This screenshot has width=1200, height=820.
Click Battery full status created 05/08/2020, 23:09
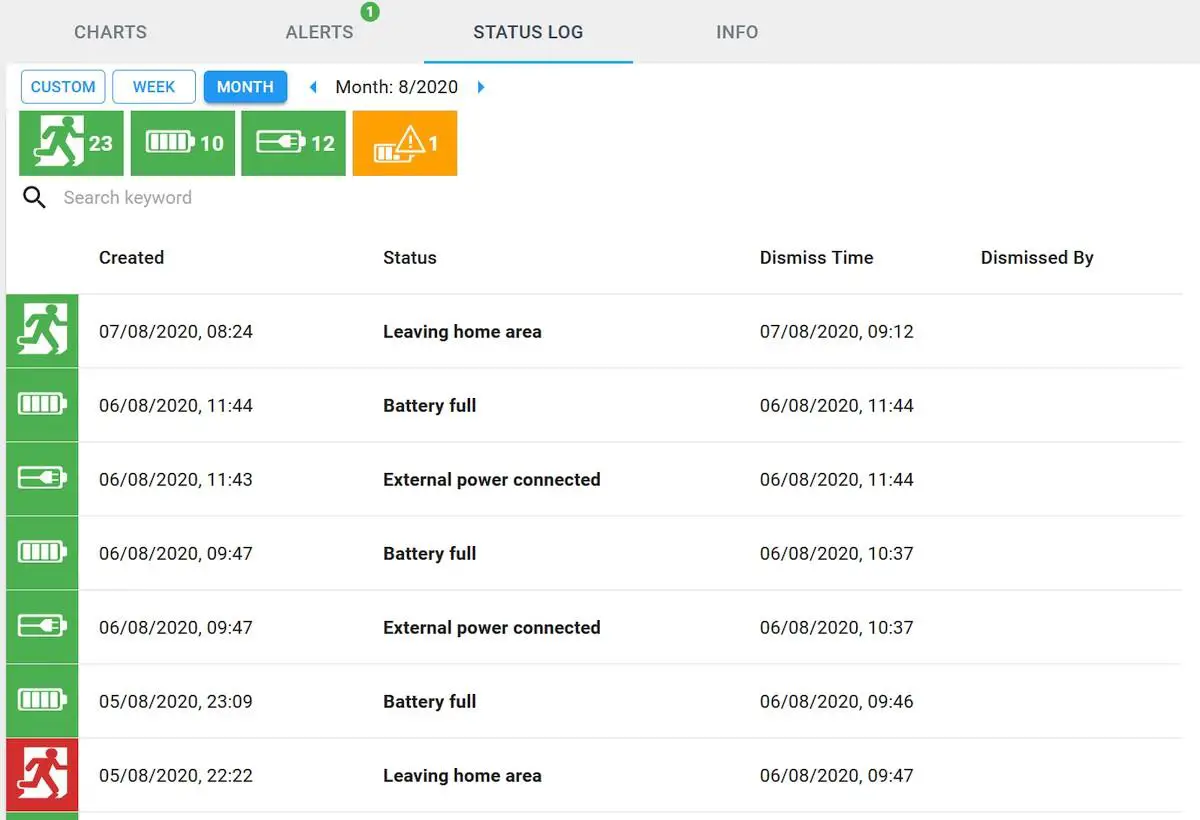429,701
